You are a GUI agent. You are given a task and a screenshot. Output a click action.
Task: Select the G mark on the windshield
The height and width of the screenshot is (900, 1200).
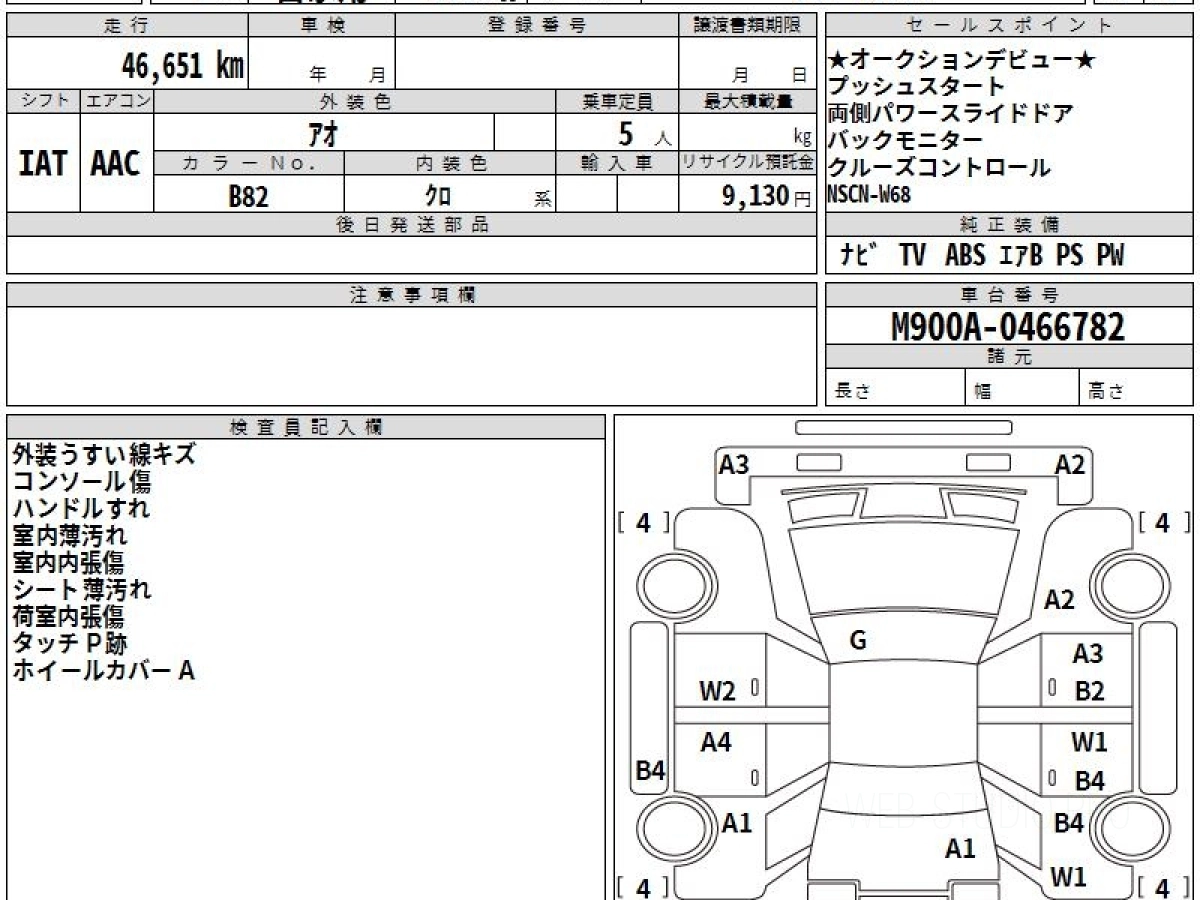(858, 641)
